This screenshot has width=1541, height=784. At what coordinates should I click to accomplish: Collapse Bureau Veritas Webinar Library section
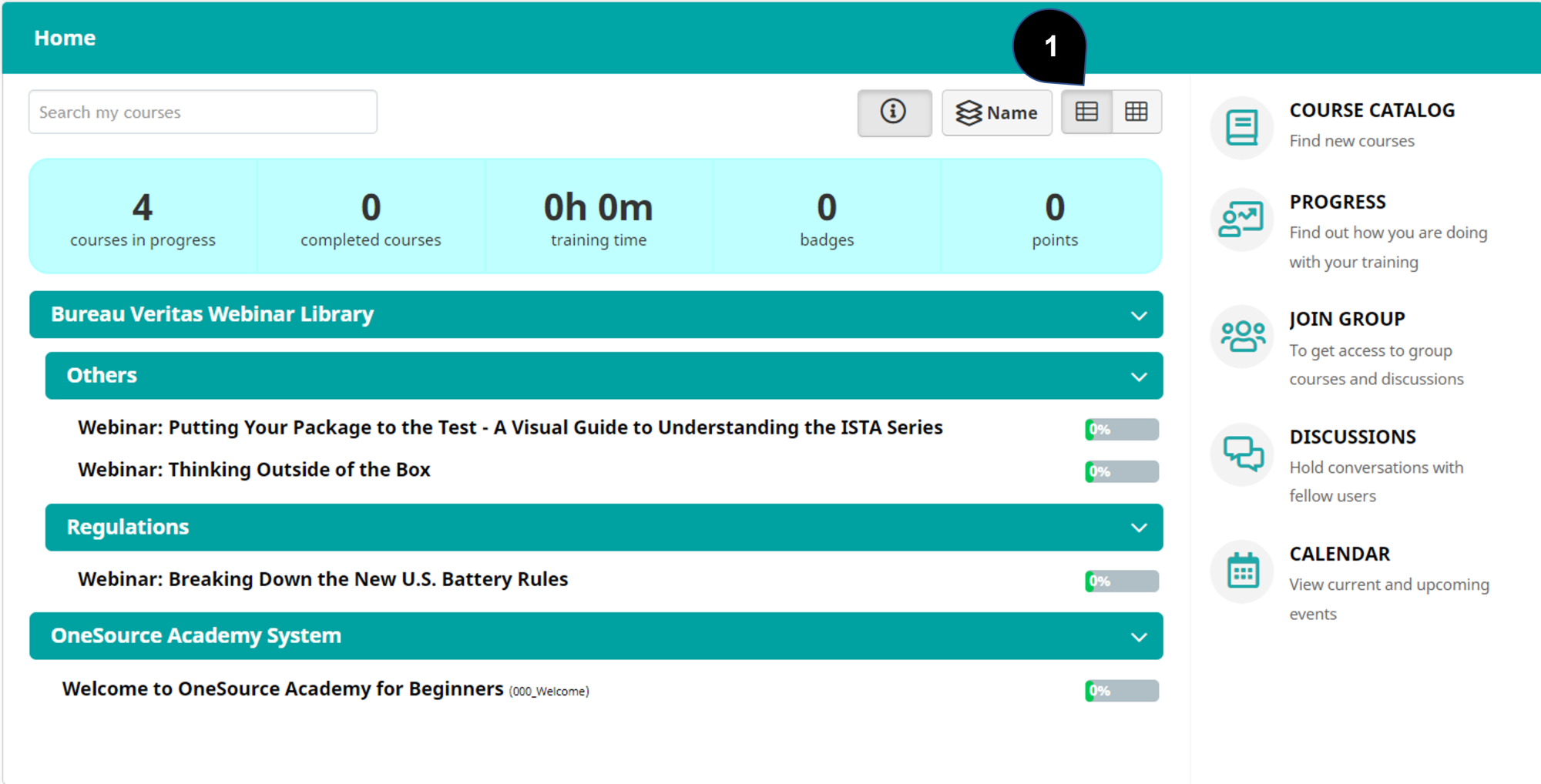point(1138,315)
